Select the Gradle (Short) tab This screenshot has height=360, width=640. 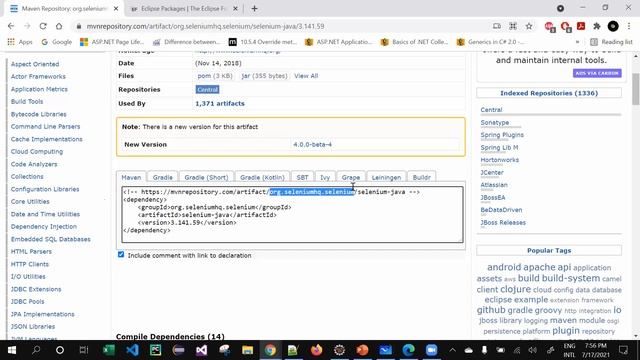206,177
